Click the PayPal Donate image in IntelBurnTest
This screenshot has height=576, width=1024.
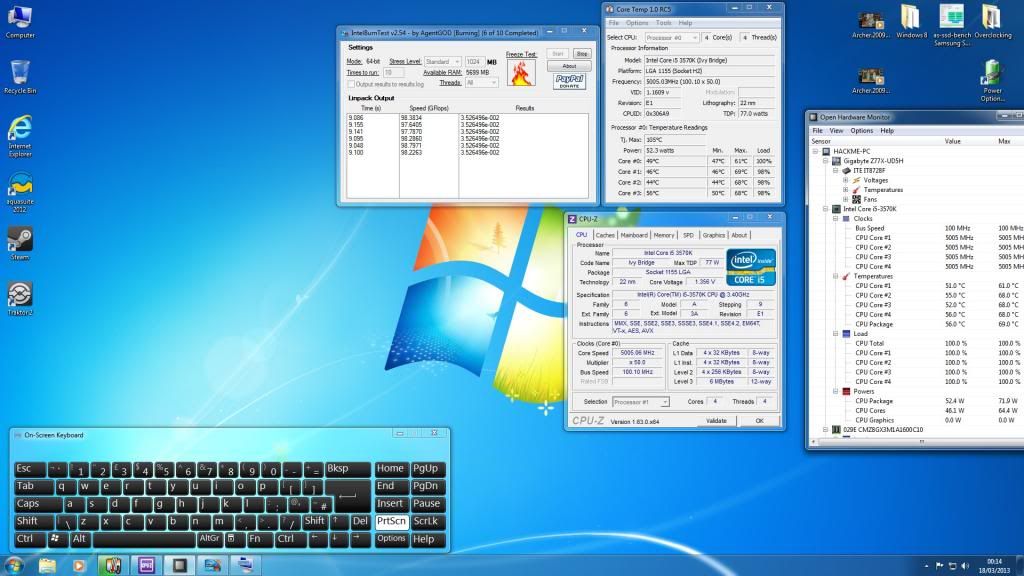tap(569, 81)
